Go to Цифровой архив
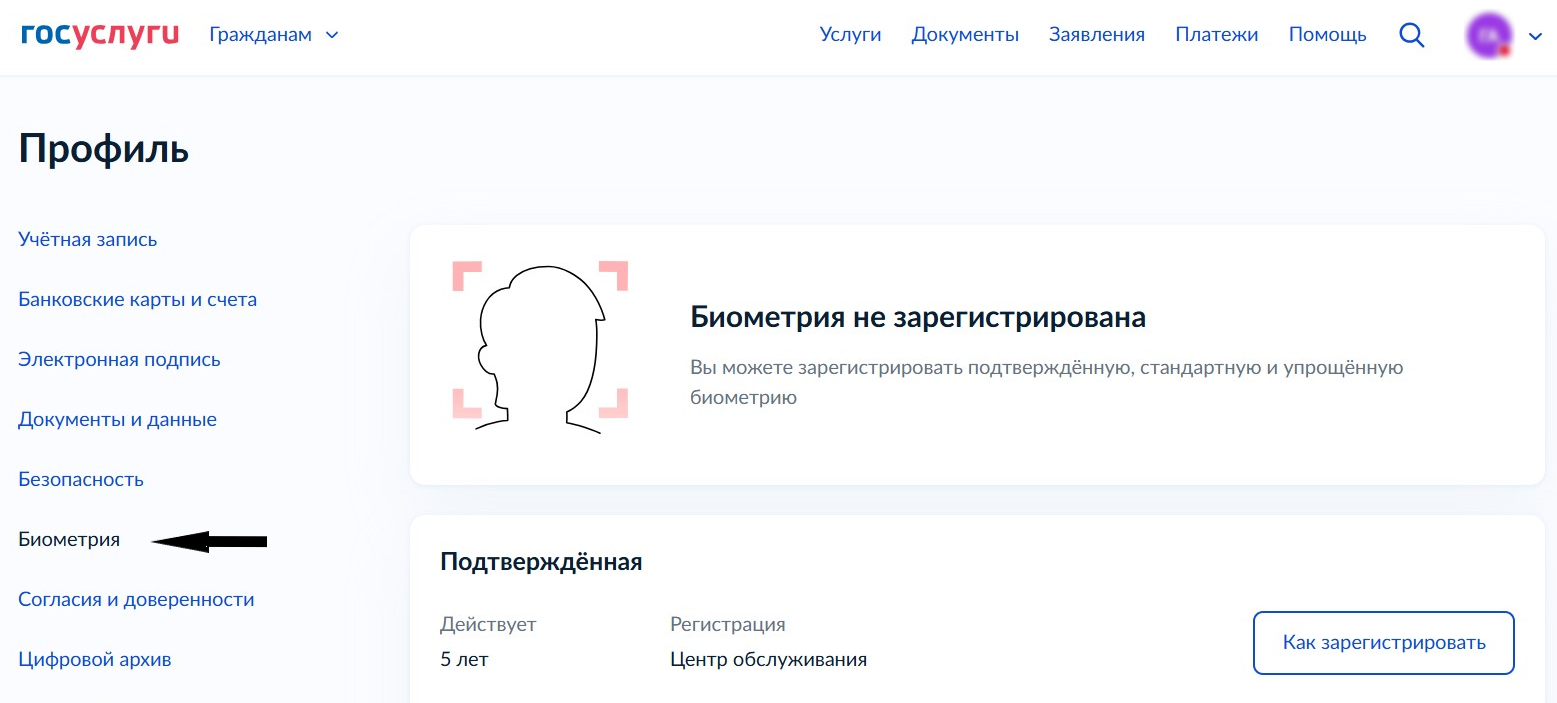1557x703 pixels. point(95,660)
